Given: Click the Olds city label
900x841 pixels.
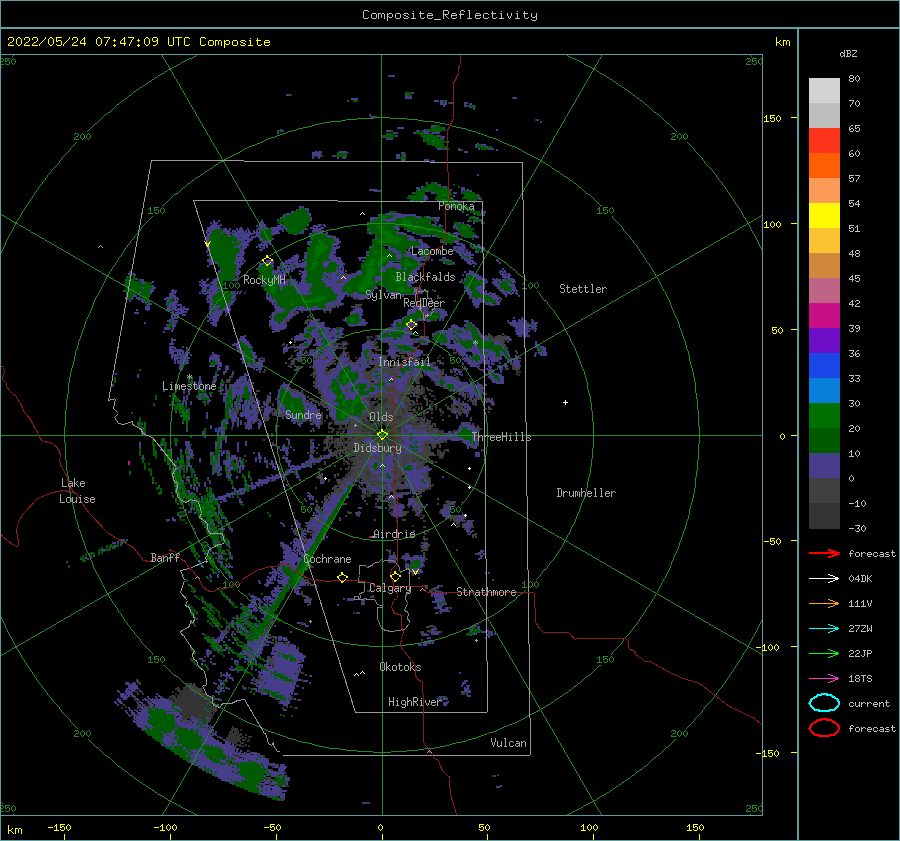Looking at the screenshot, I should point(381,417).
